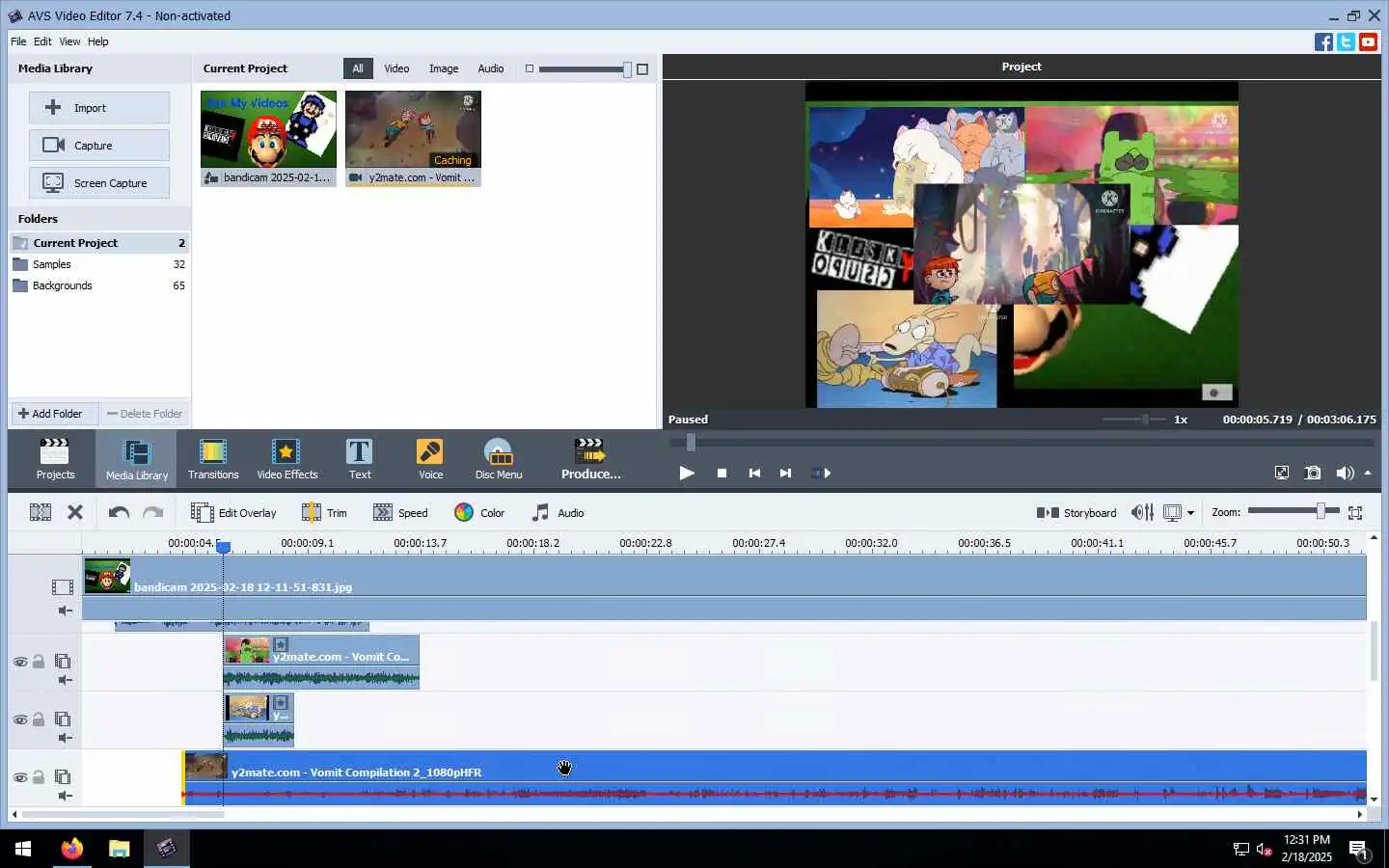The height and width of the screenshot is (868, 1389).
Task: Lock the first overlay track
Action: 39,661
